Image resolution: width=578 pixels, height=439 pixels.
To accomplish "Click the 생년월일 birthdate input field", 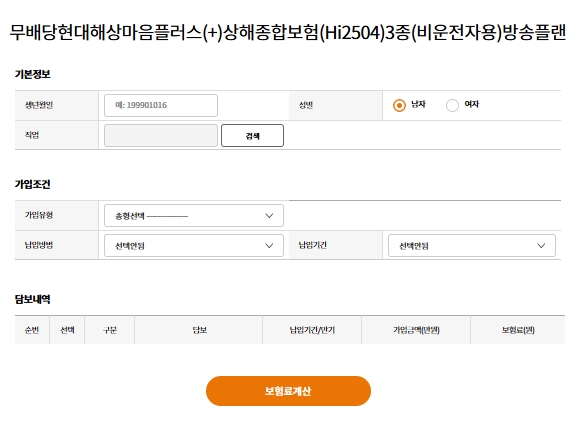I will [161, 105].
